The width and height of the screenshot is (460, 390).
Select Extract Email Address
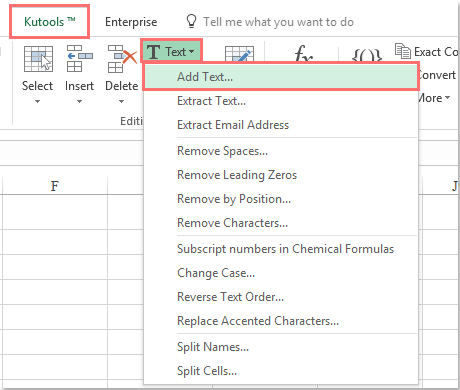pos(281,125)
